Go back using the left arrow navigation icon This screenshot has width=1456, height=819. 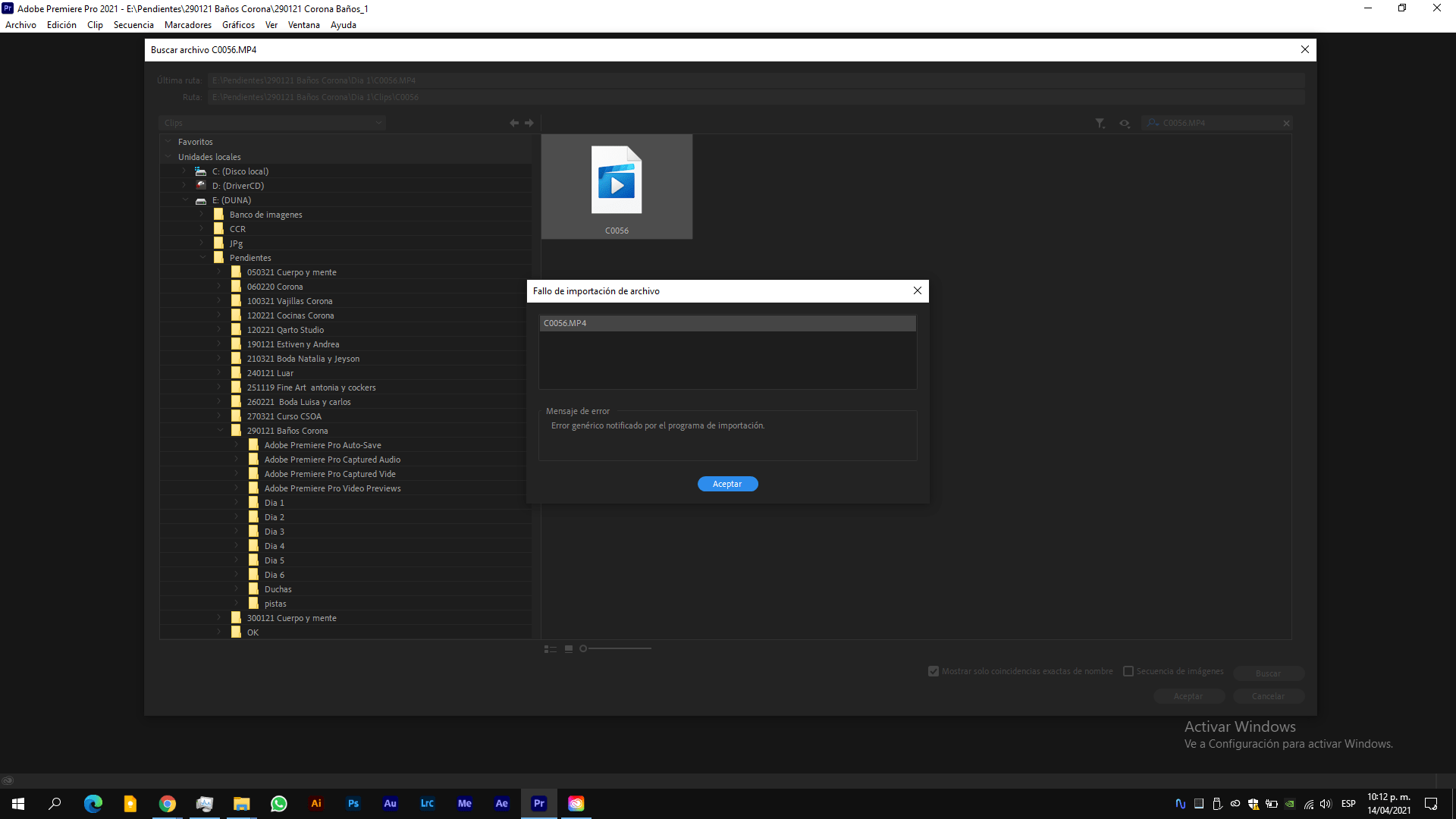(513, 123)
